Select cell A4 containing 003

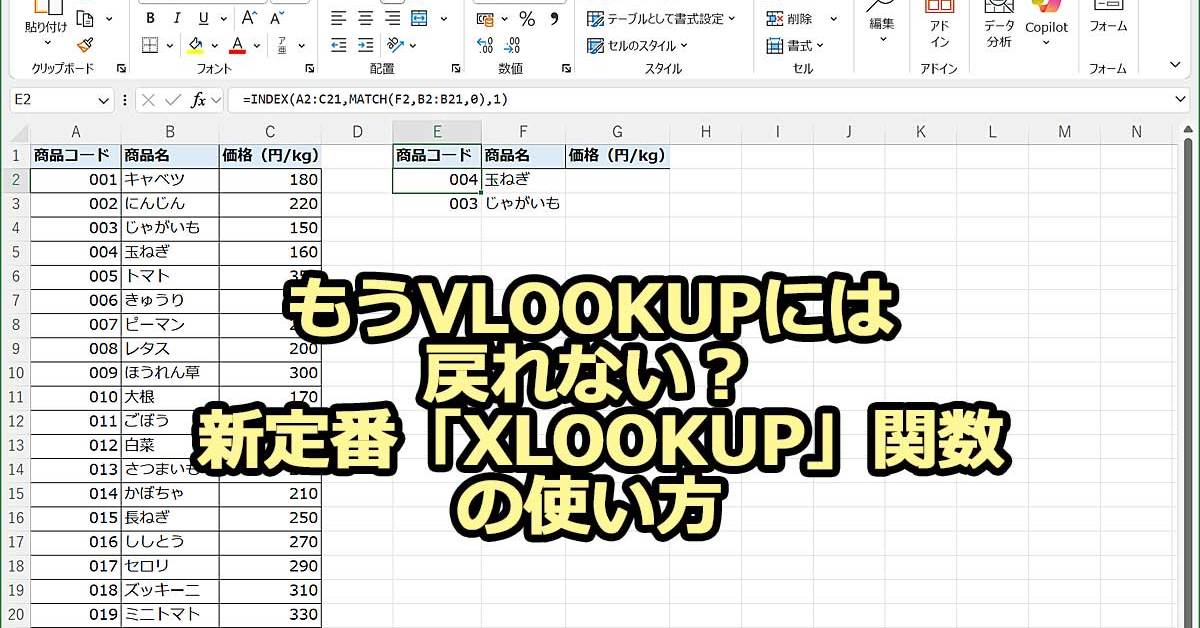point(75,228)
